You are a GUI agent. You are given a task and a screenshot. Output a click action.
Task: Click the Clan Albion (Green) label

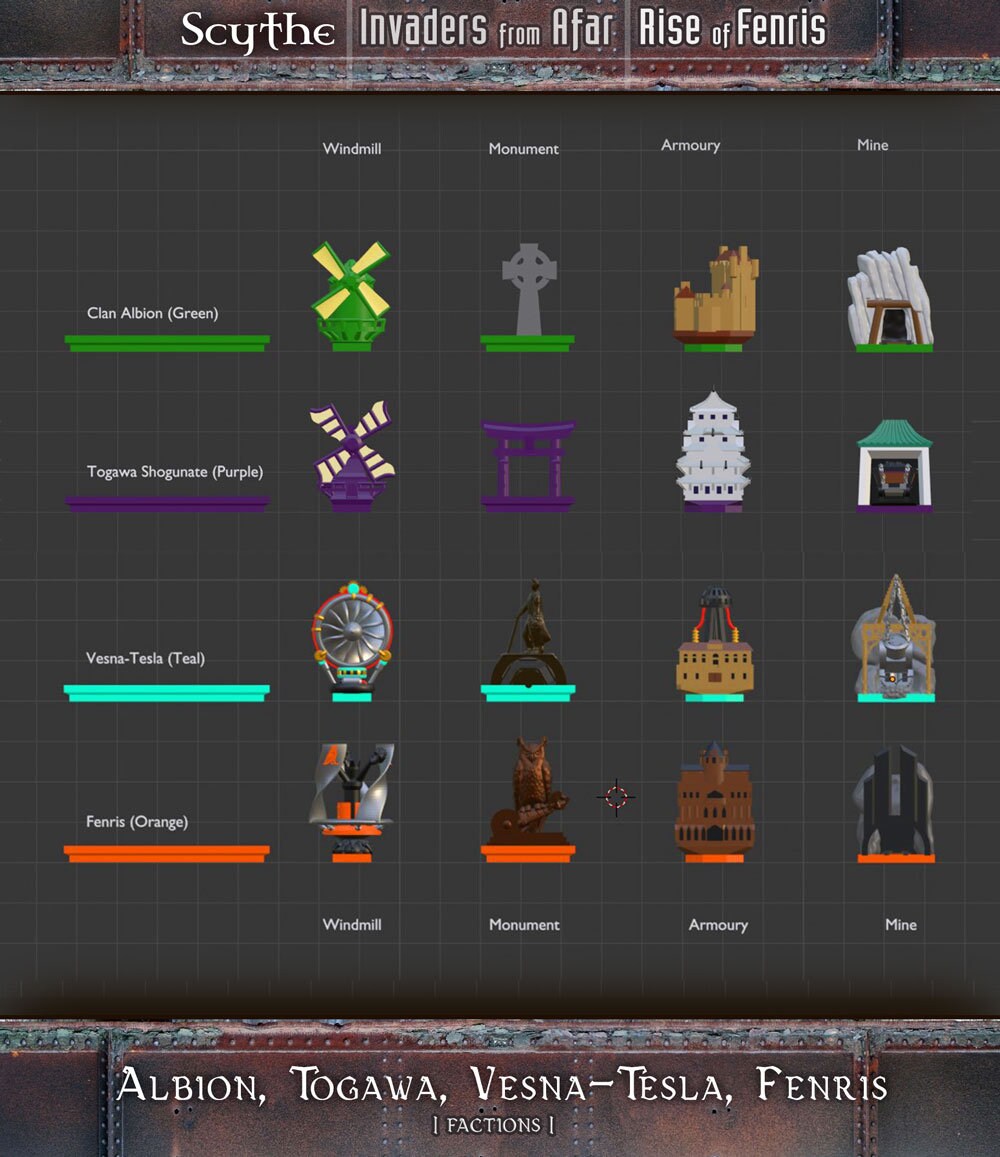pyautogui.click(x=153, y=313)
